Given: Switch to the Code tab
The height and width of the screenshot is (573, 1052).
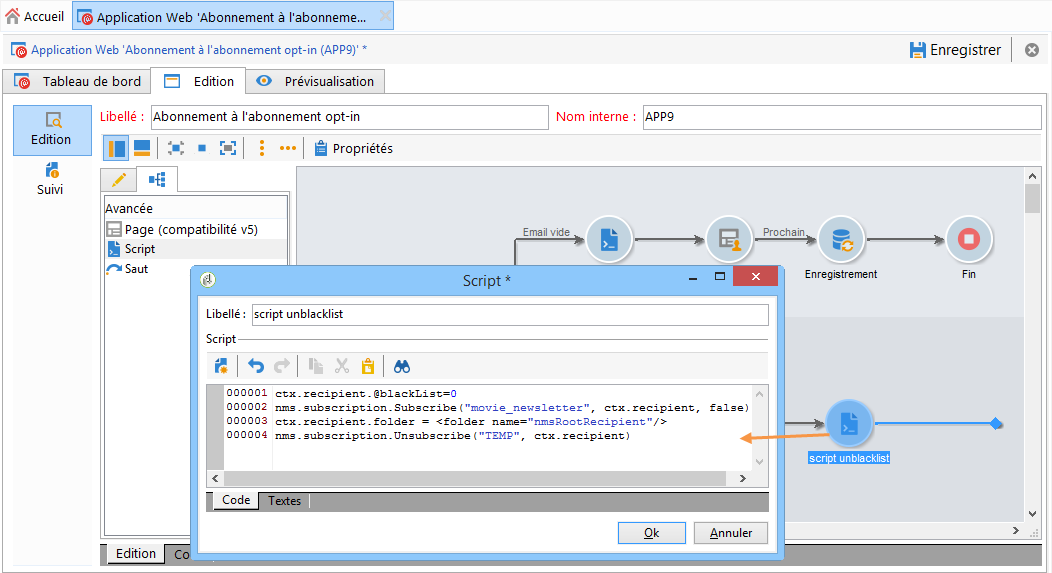Looking at the screenshot, I should [236, 500].
